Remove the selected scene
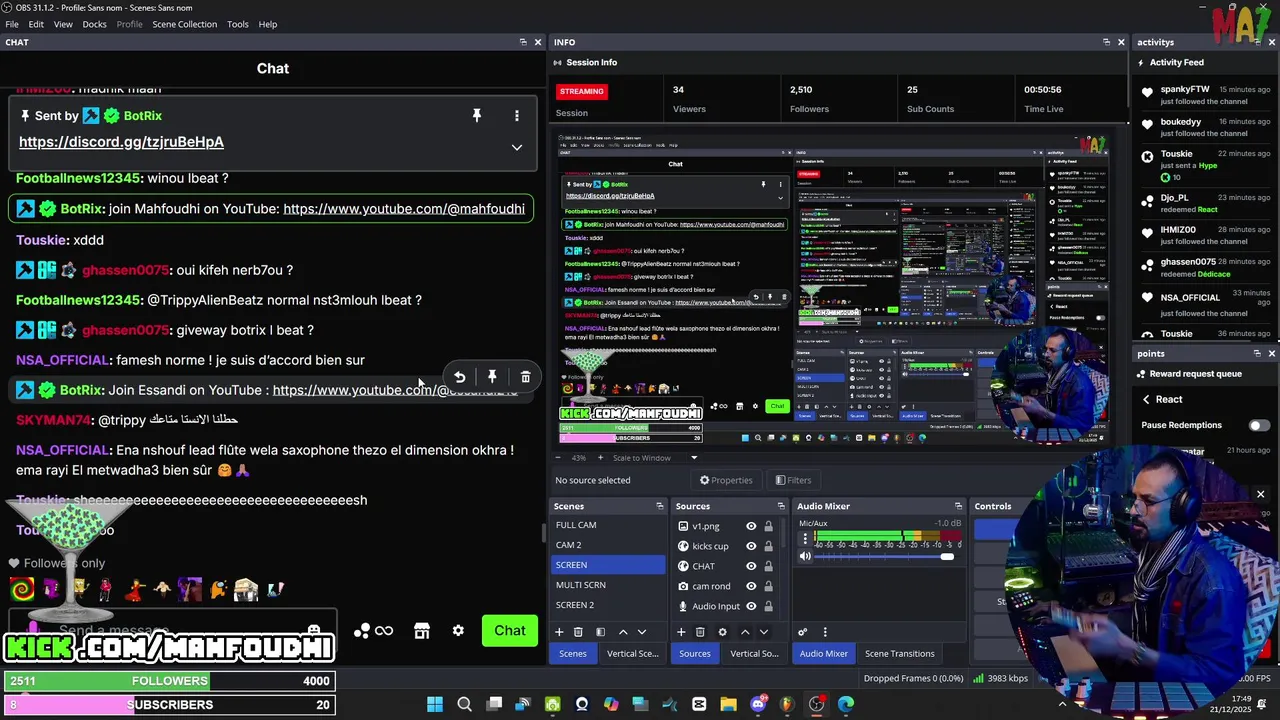Image resolution: width=1280 pixels, height=720 pixels. coord(578,632)
